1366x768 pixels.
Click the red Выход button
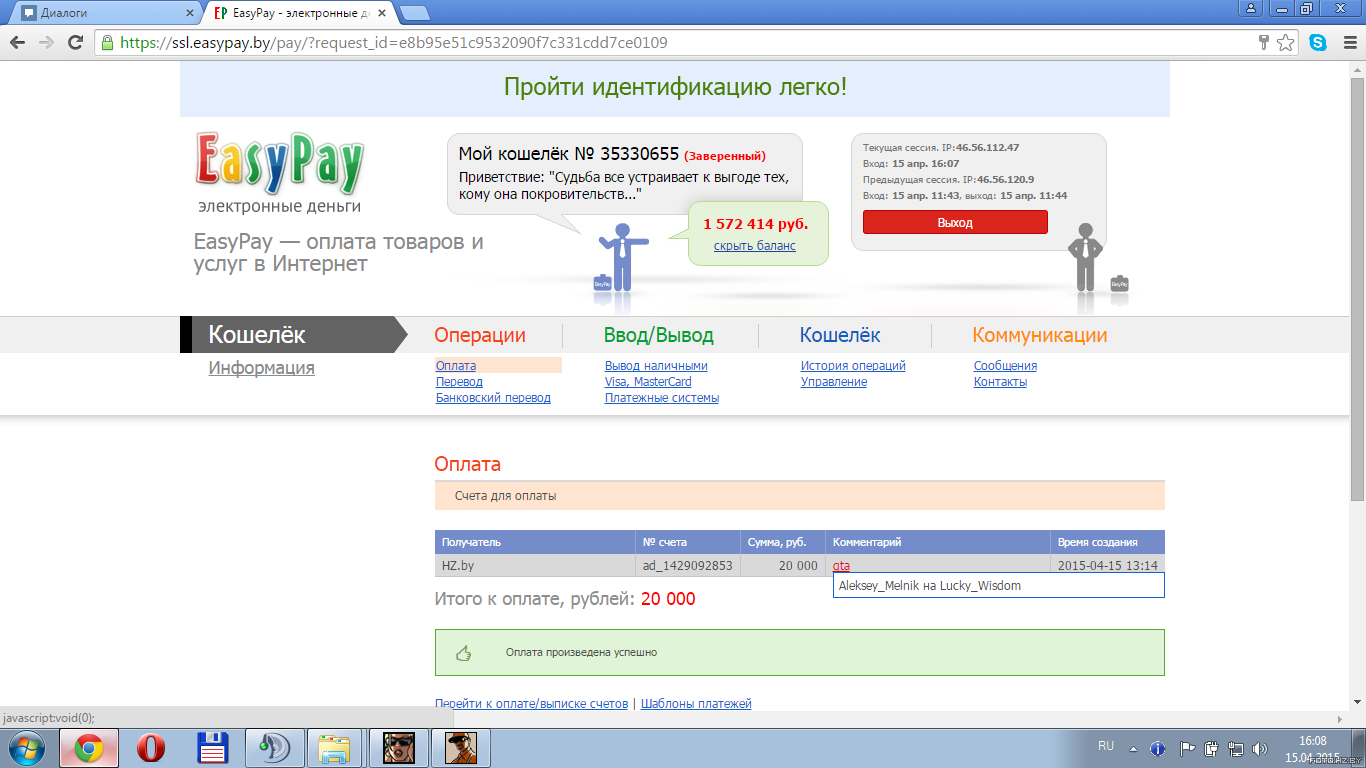(955, 222)
